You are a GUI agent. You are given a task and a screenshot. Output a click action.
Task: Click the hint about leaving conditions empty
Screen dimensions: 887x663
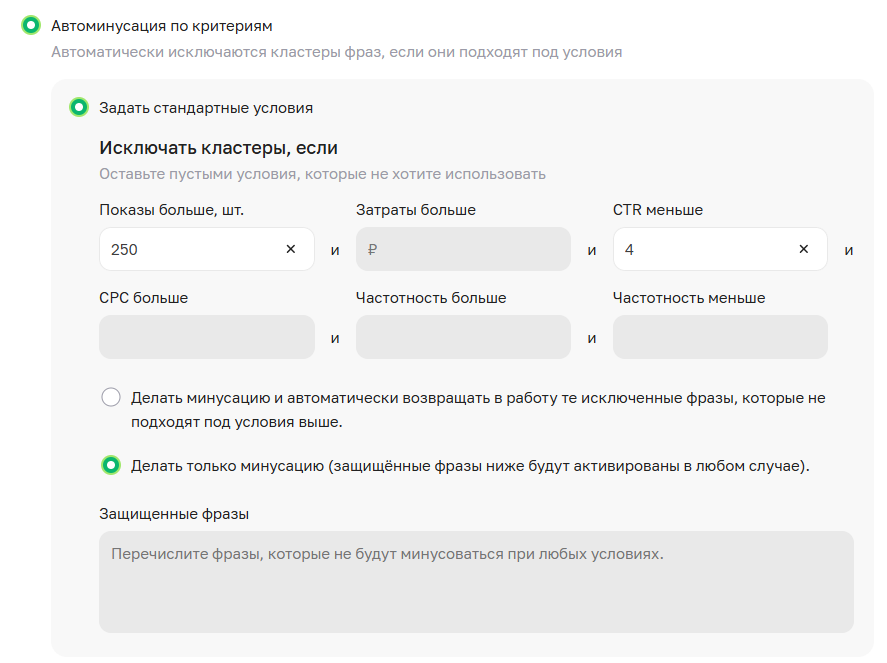point(322,174)
